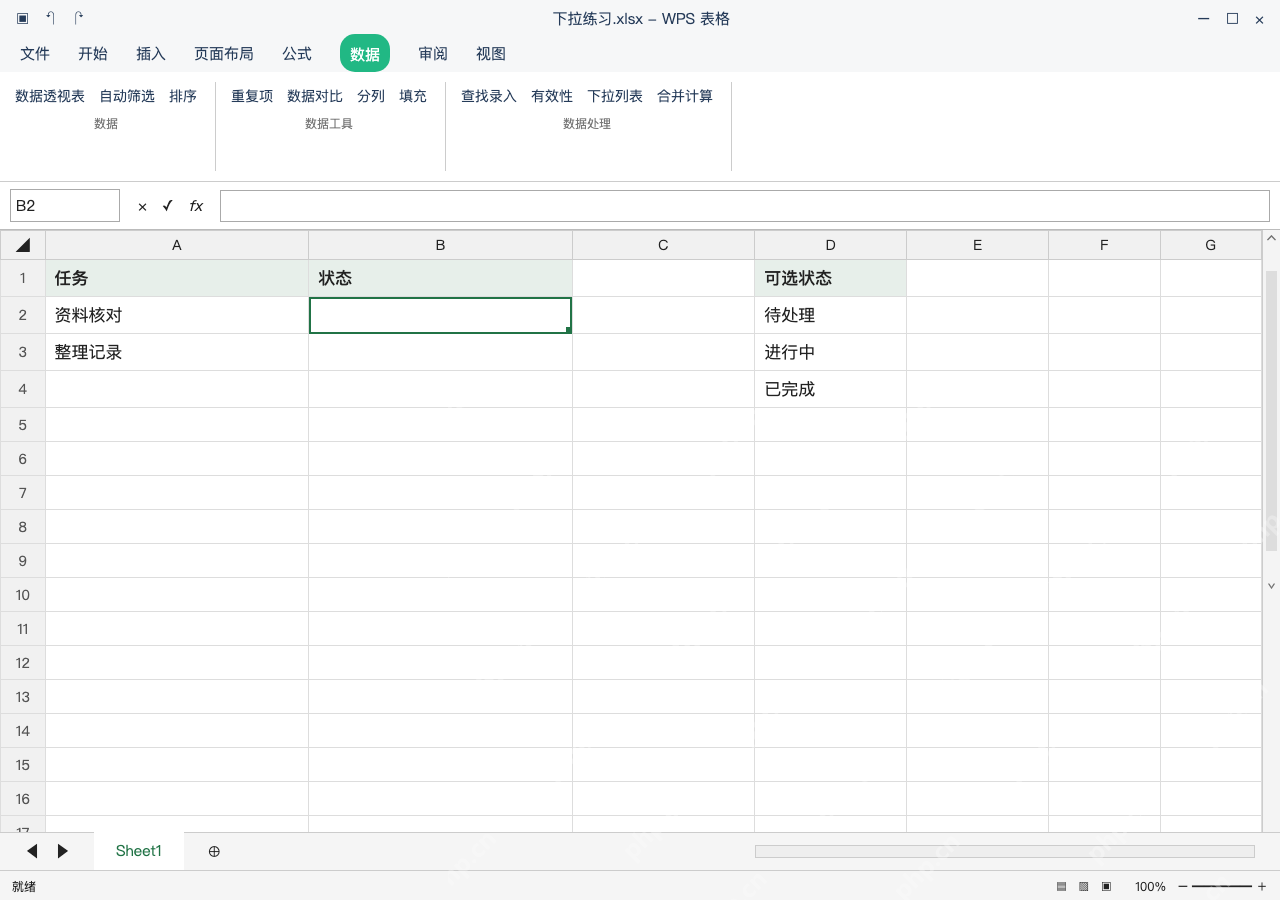The height and width of the screenshot is (900, 1280).
Task: Click the zoom slider in status bar
Action: (x=1222, y=886)
